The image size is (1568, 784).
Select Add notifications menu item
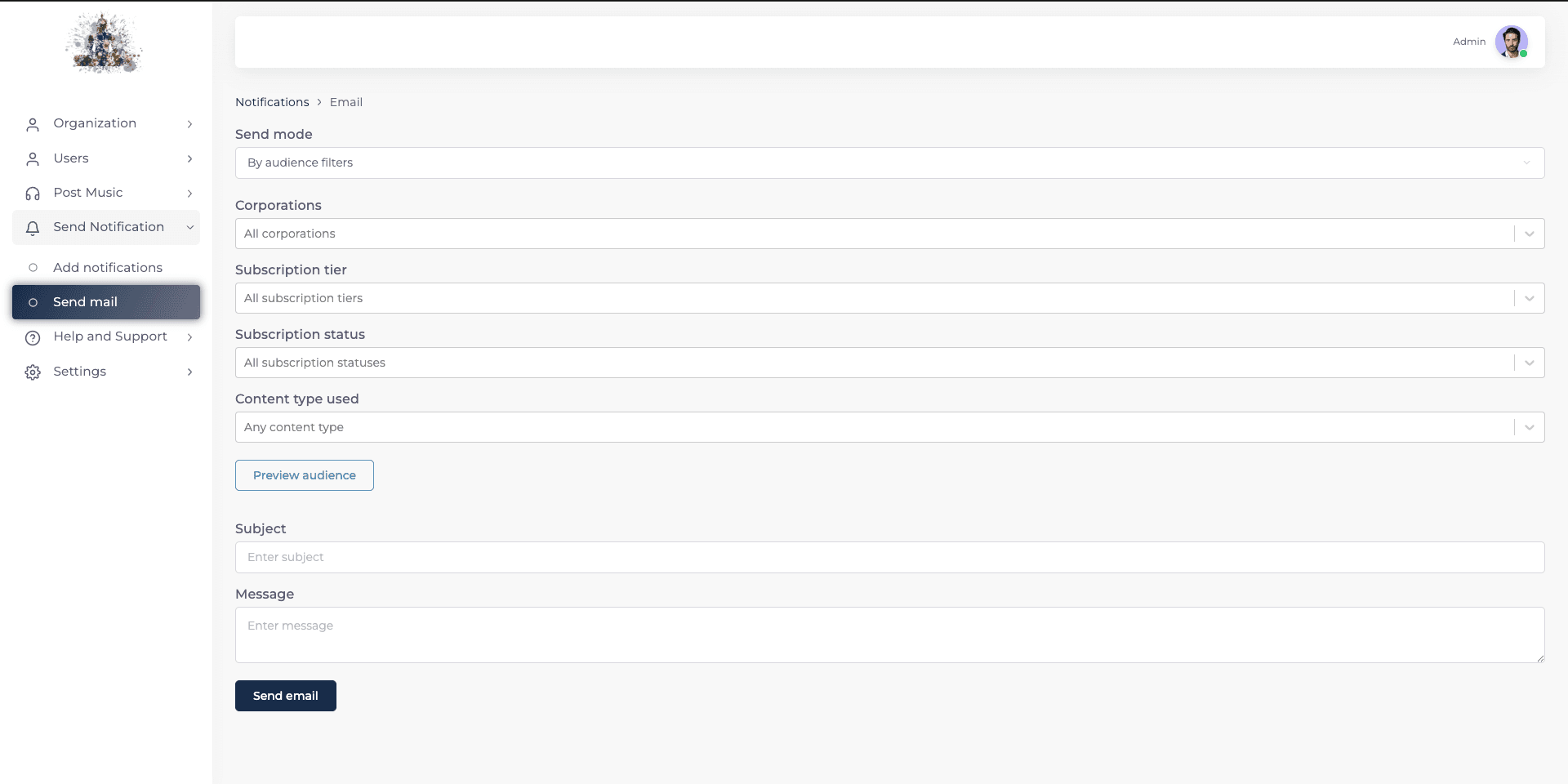[x=106, y=268]
